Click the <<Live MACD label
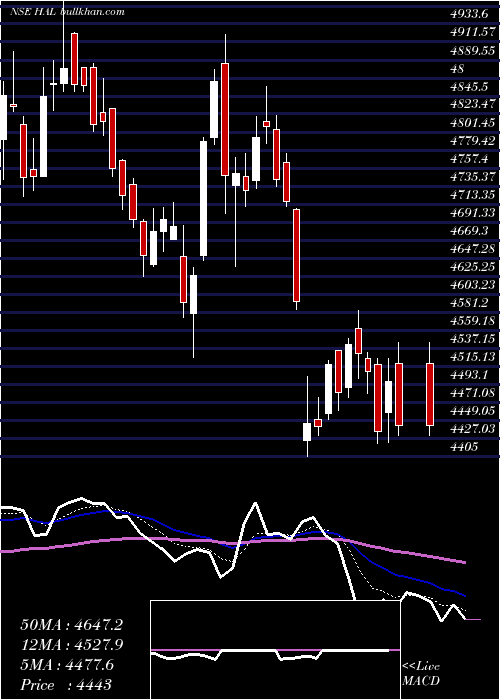Image resolution: width=500 pixels, height=700 pixels. click(x=421, y=674)
